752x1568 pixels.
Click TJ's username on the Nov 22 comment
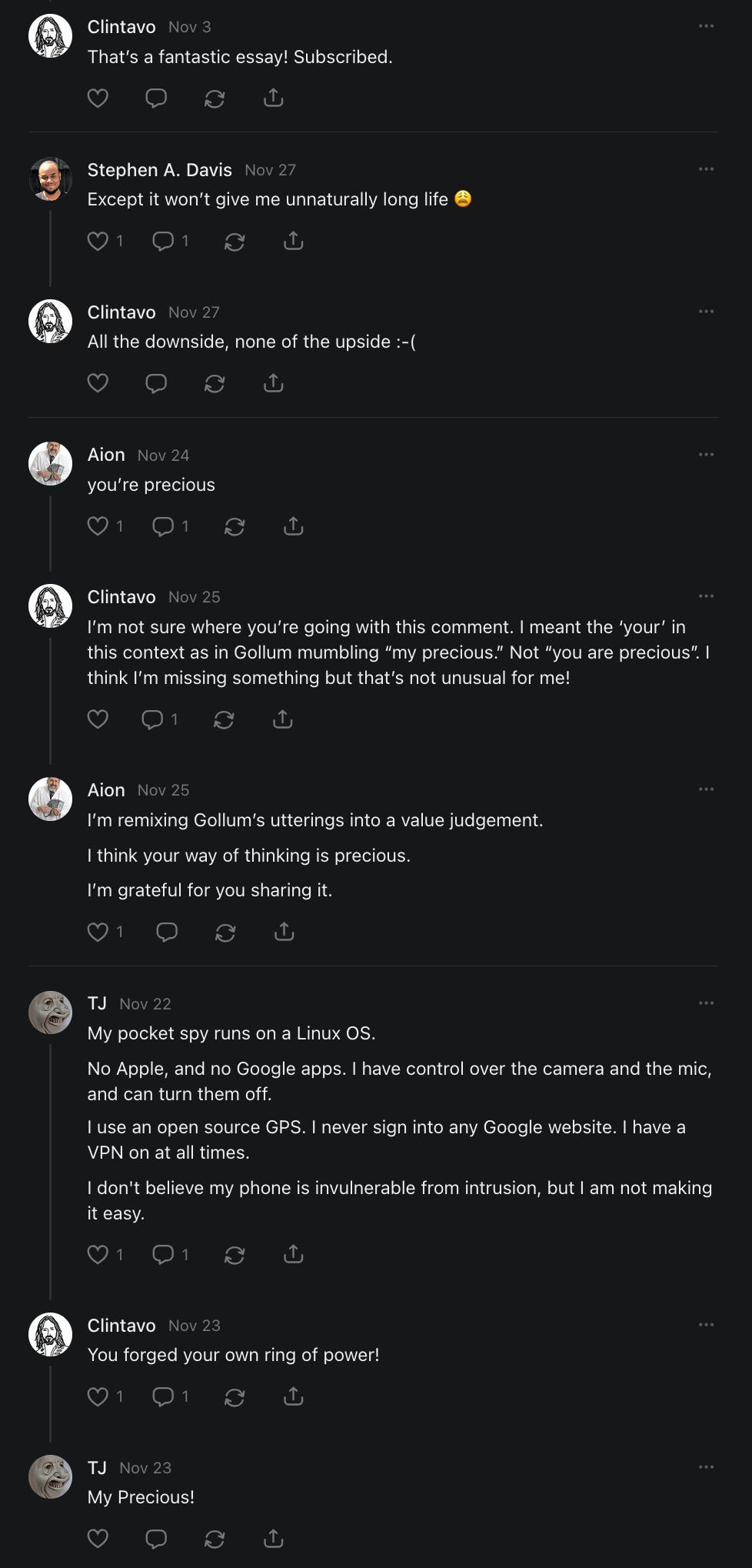coord(97,1003)
